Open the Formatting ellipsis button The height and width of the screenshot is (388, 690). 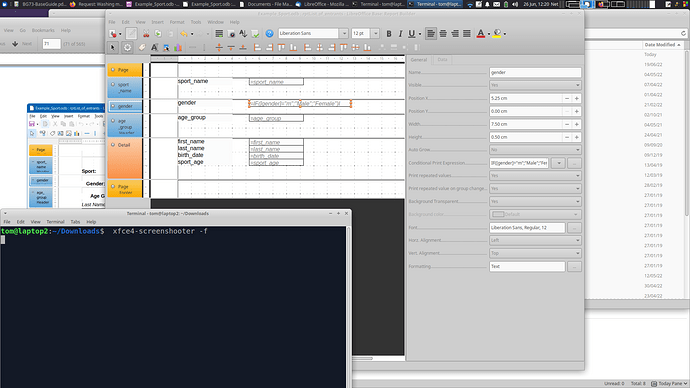pyautogui.click(x=574, y=266)
